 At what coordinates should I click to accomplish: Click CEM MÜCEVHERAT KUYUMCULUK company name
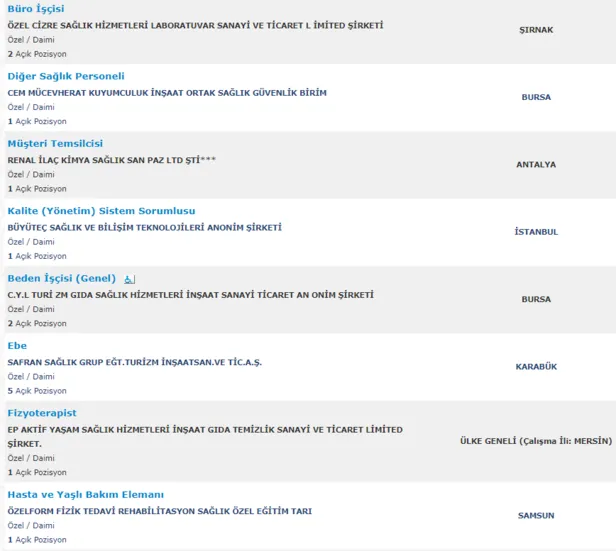[167, 93]
